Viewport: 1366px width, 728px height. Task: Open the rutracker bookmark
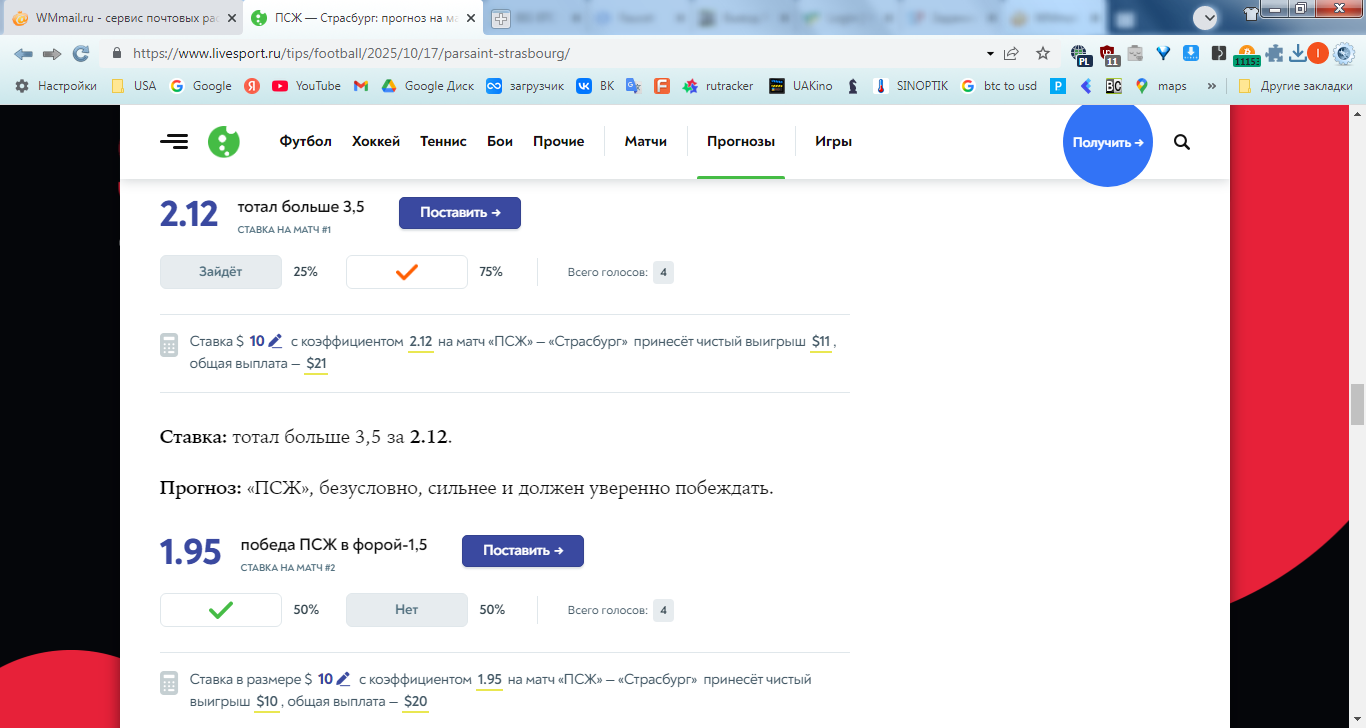pyautogui.click(x=718, y=86)
